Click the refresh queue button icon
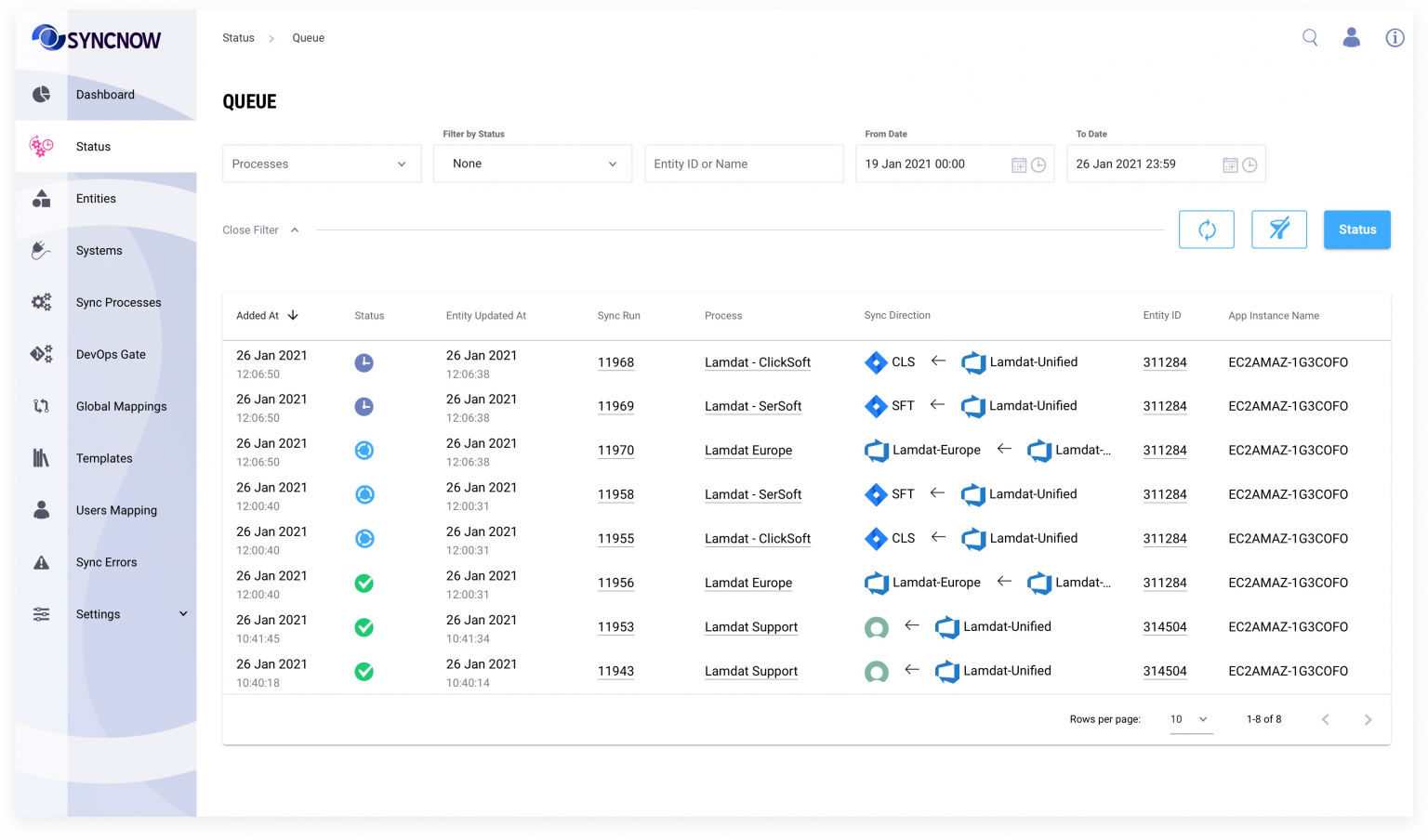The height and width of the screenshot is (840, 1428). click(1207, 230)
